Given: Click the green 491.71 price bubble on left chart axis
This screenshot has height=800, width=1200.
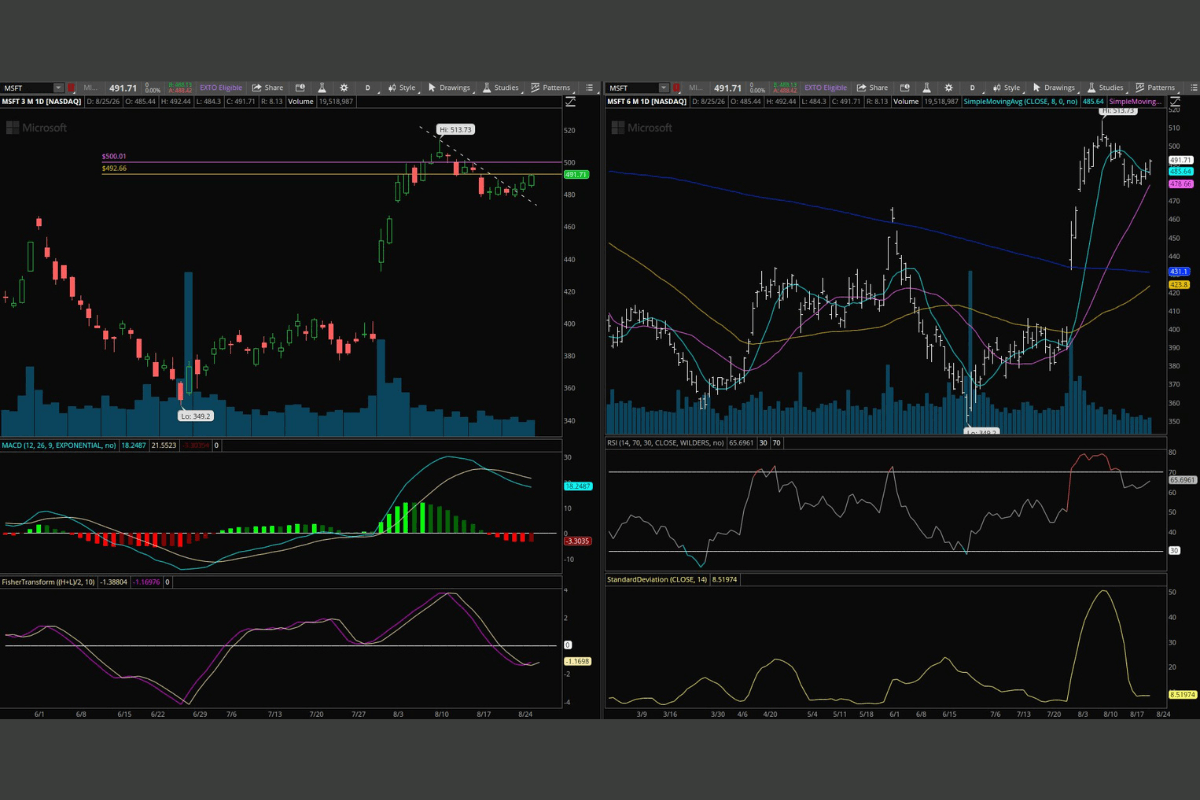Looking at the screenshot, I should coord(576,175).
